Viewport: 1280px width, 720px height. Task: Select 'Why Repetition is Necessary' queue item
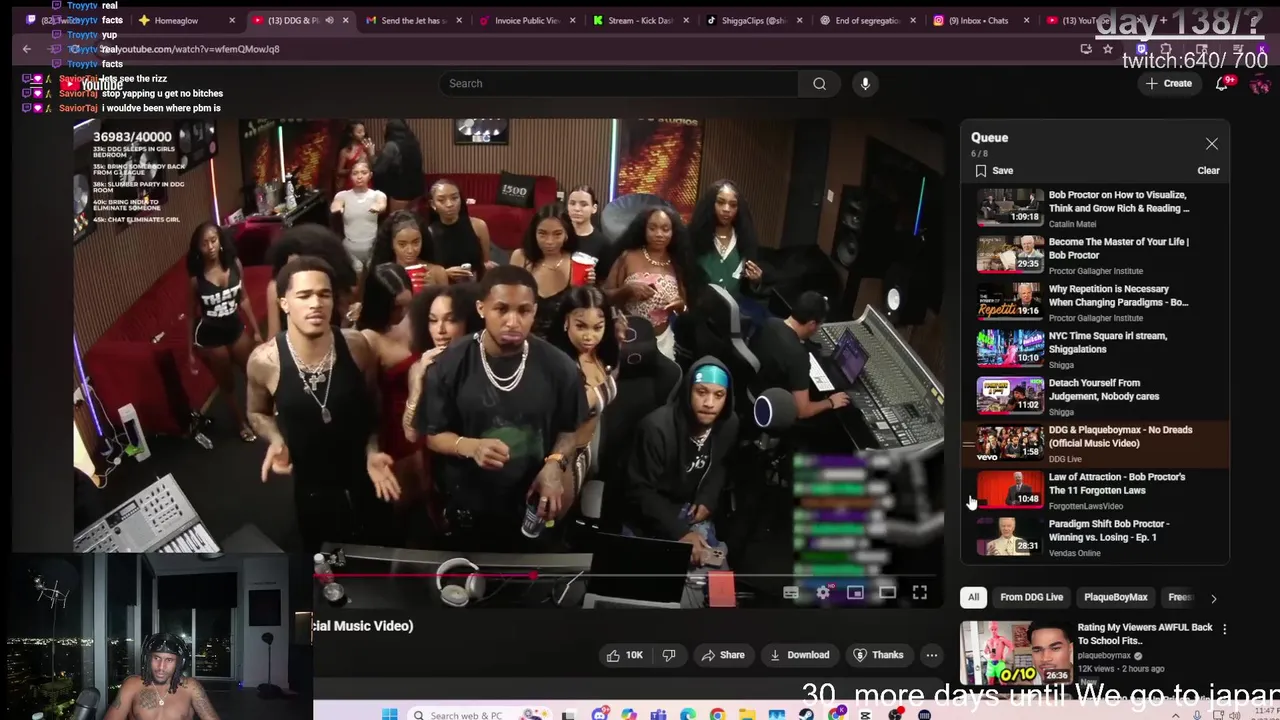click(x=1095, y=302)
